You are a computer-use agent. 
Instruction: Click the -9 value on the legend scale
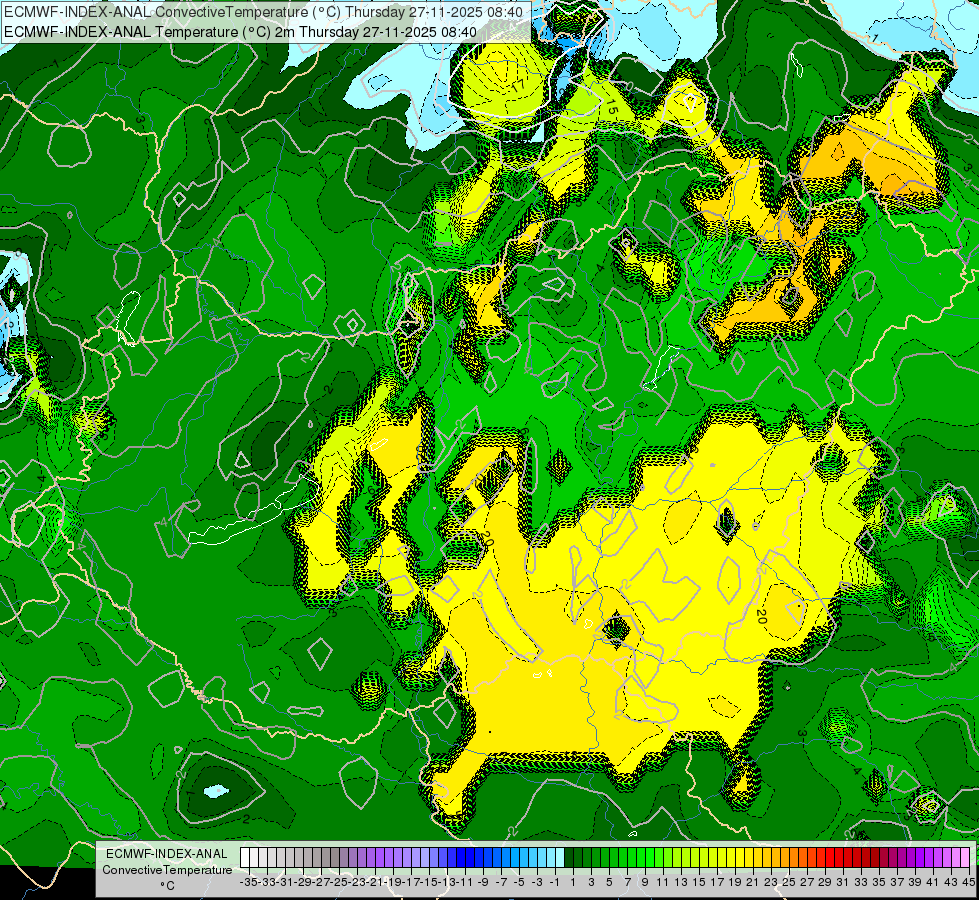point(482,882)
